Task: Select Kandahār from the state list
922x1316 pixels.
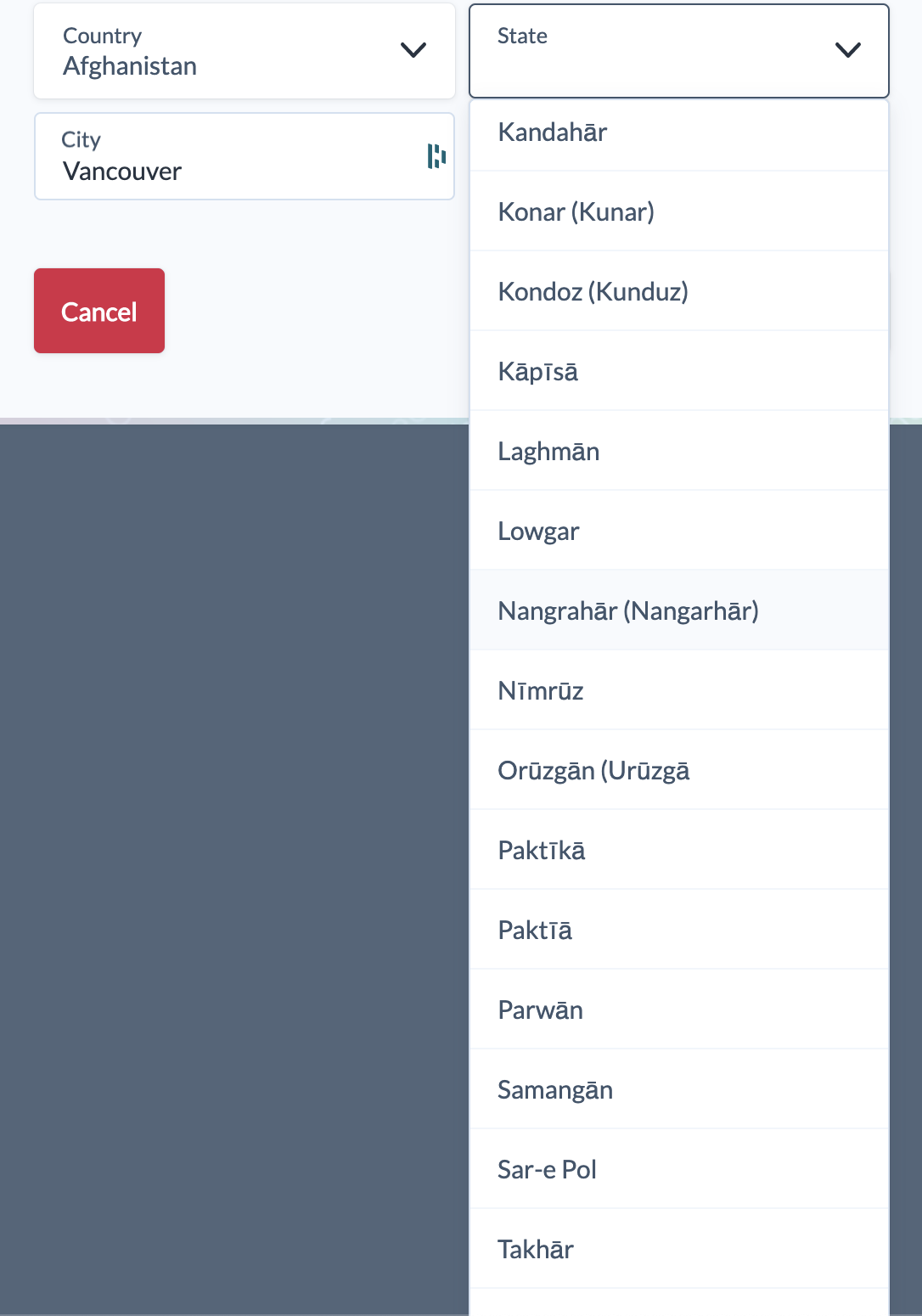Action: tap(552, 132)
